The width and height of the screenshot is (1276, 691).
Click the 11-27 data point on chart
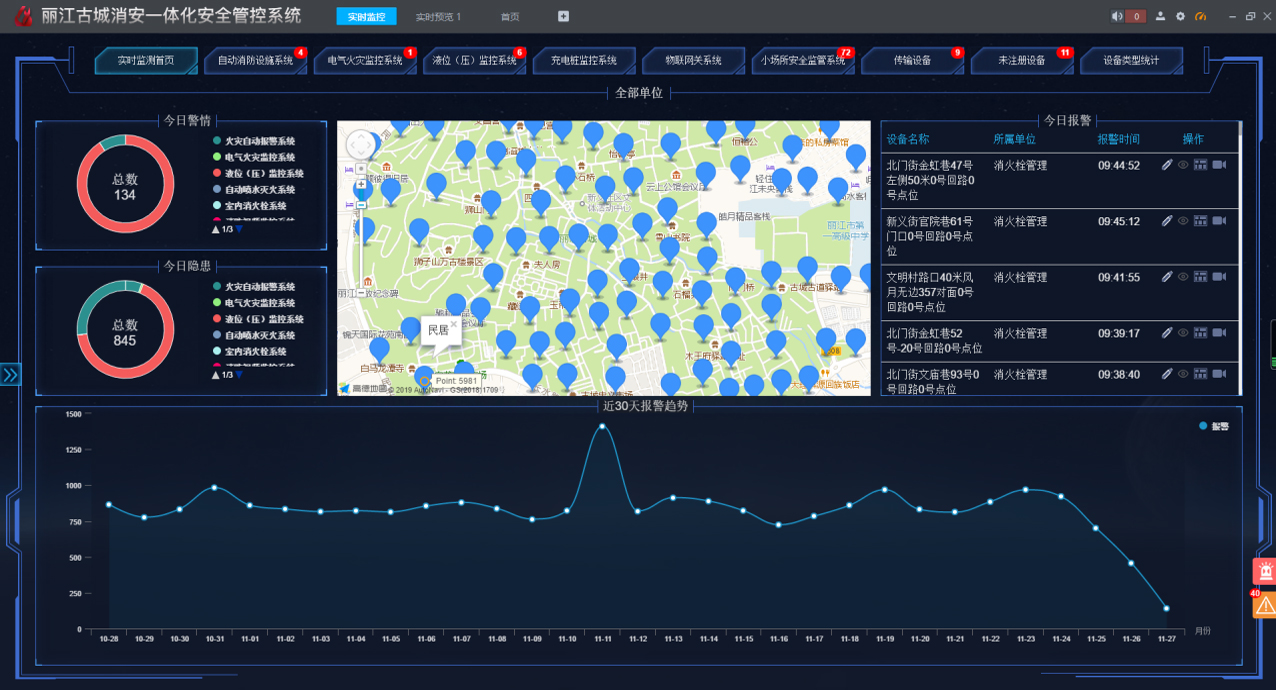click(x=1166, y=608)
